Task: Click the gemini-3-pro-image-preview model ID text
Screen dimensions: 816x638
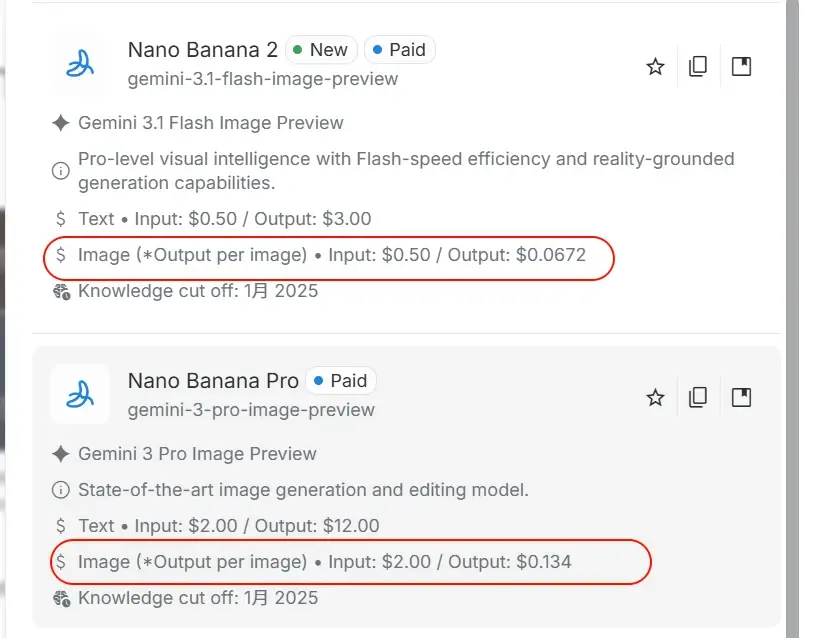Action: (251, 410)
